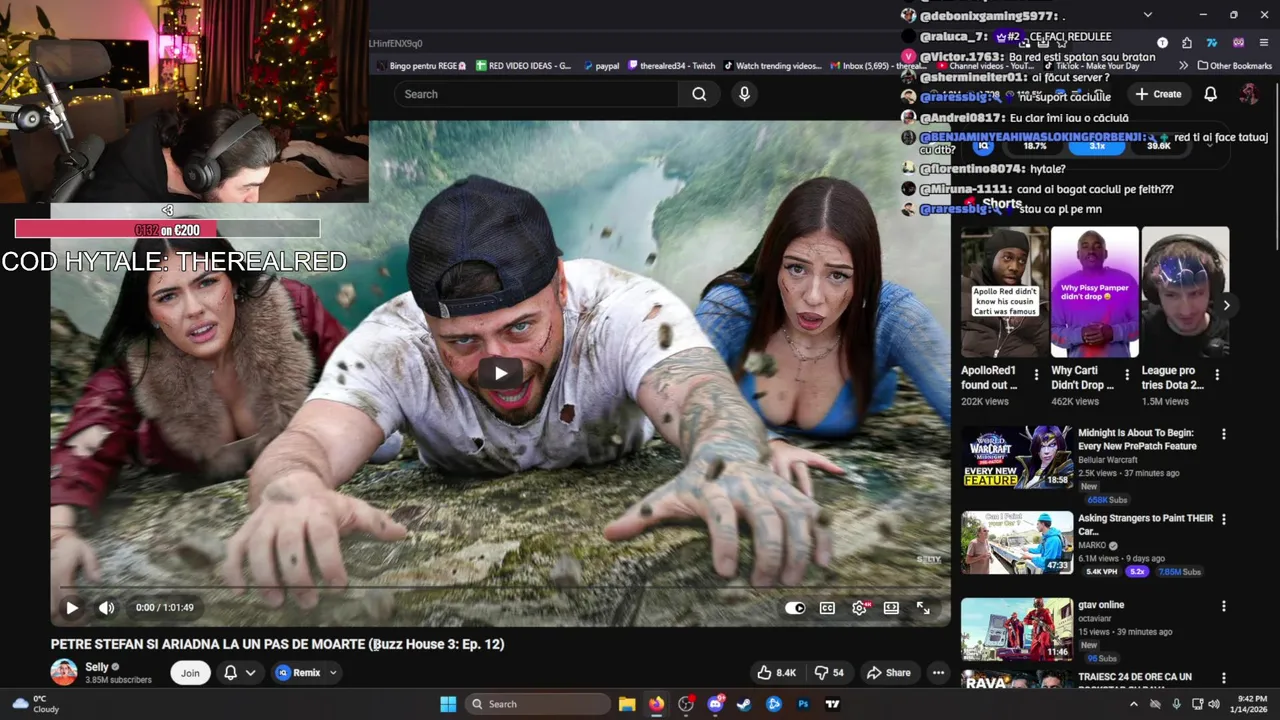Viewport: 1280px width, 720px height.
Task: Show more bookmarks using the double chevron
Action: 1183,66
